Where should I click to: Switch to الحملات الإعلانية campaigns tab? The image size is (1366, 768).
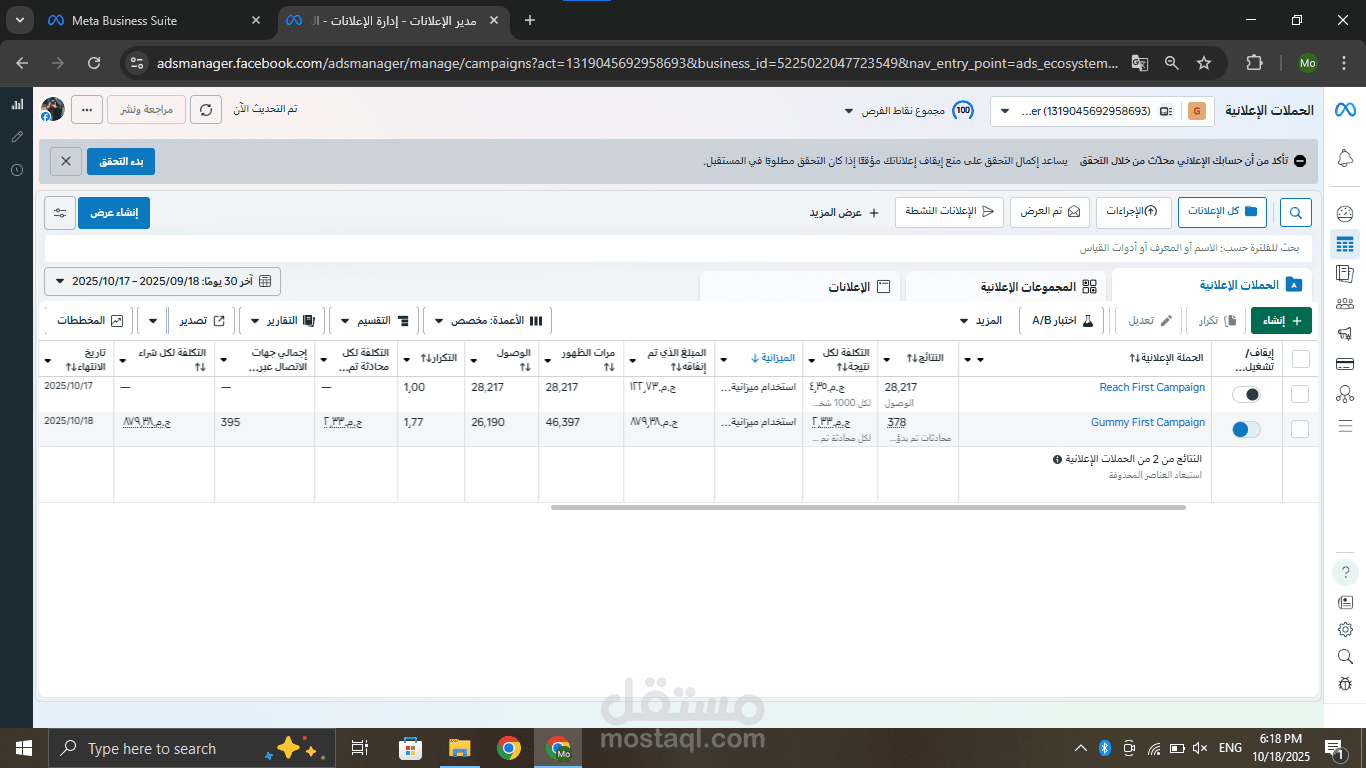pos(1212,285)
